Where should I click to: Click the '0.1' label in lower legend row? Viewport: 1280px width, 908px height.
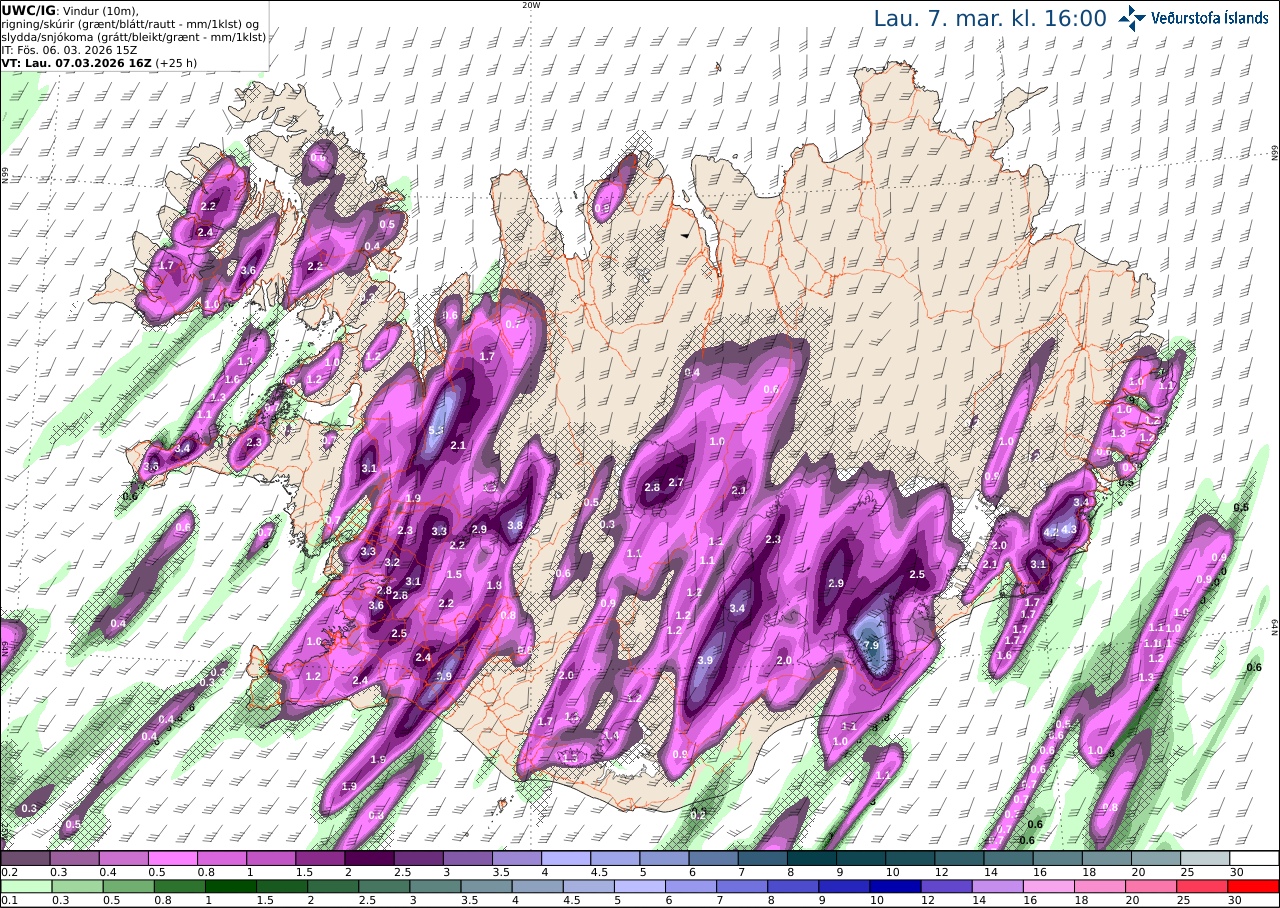click(8, 900)
